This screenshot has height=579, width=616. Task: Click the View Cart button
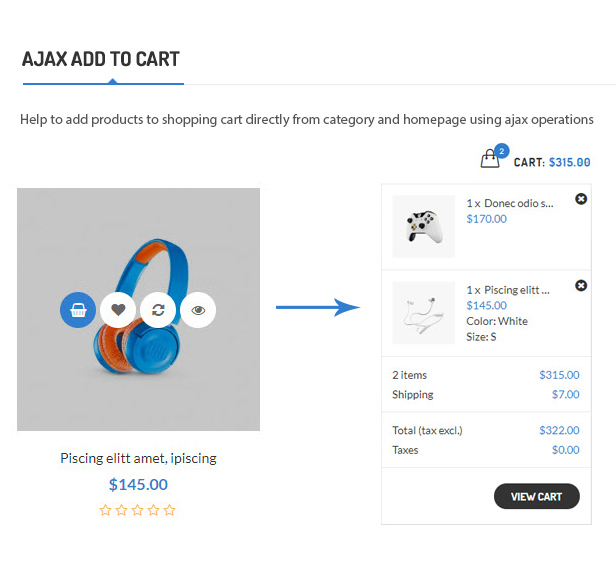pos(537,496)
